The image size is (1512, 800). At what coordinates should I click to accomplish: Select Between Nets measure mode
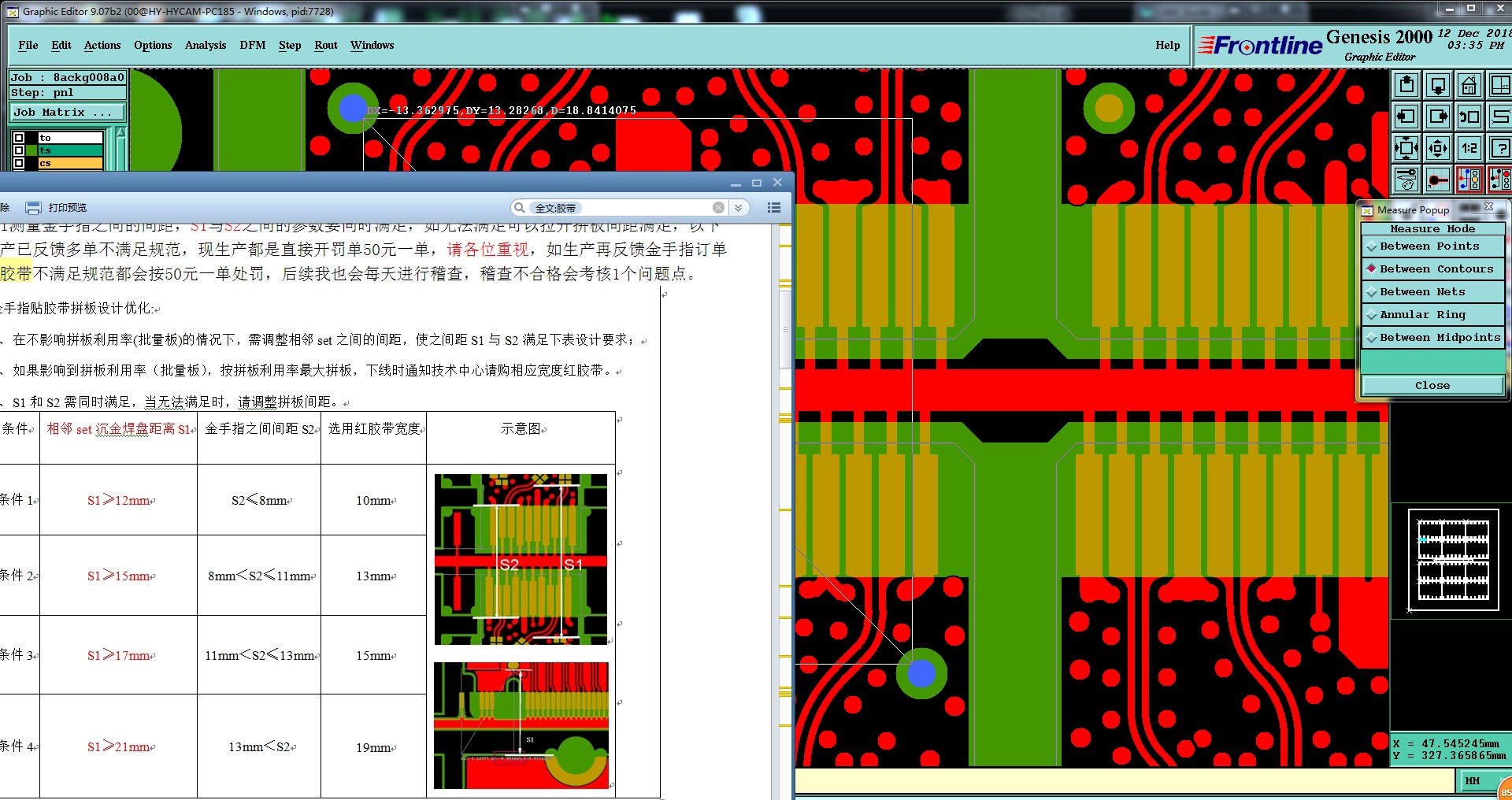1432,292
